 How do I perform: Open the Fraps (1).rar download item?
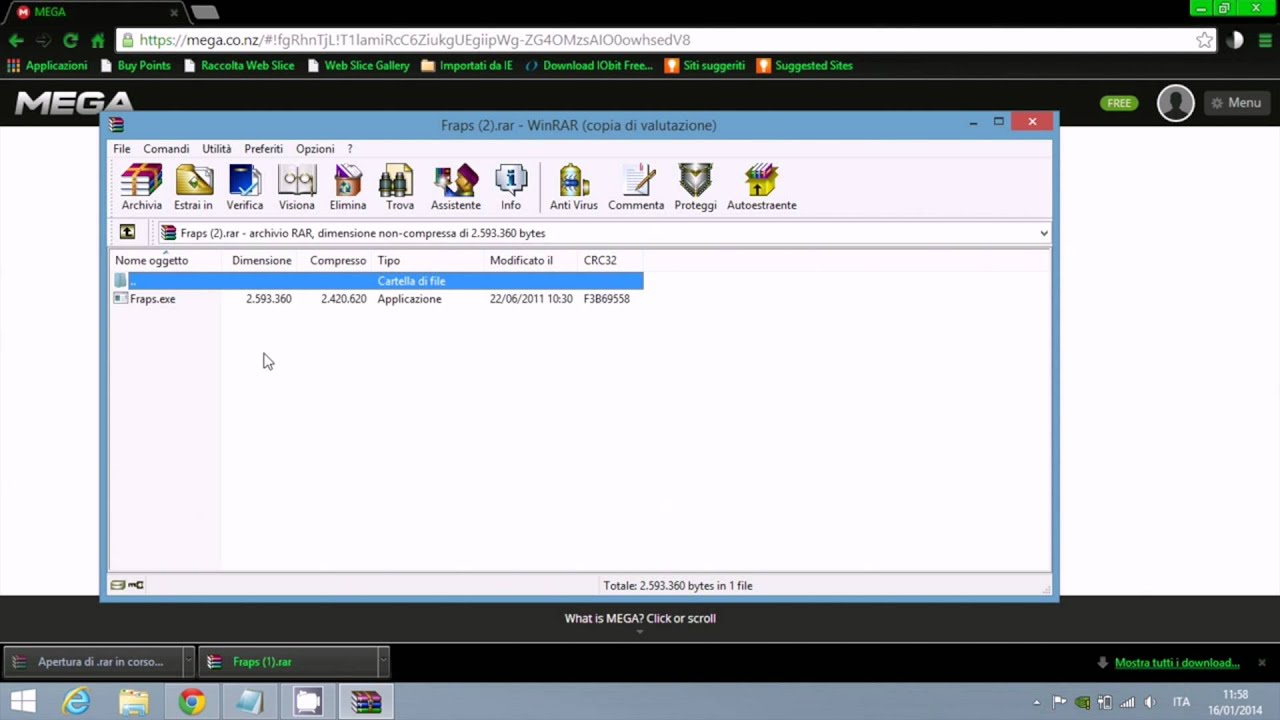(x=288, y=661)
